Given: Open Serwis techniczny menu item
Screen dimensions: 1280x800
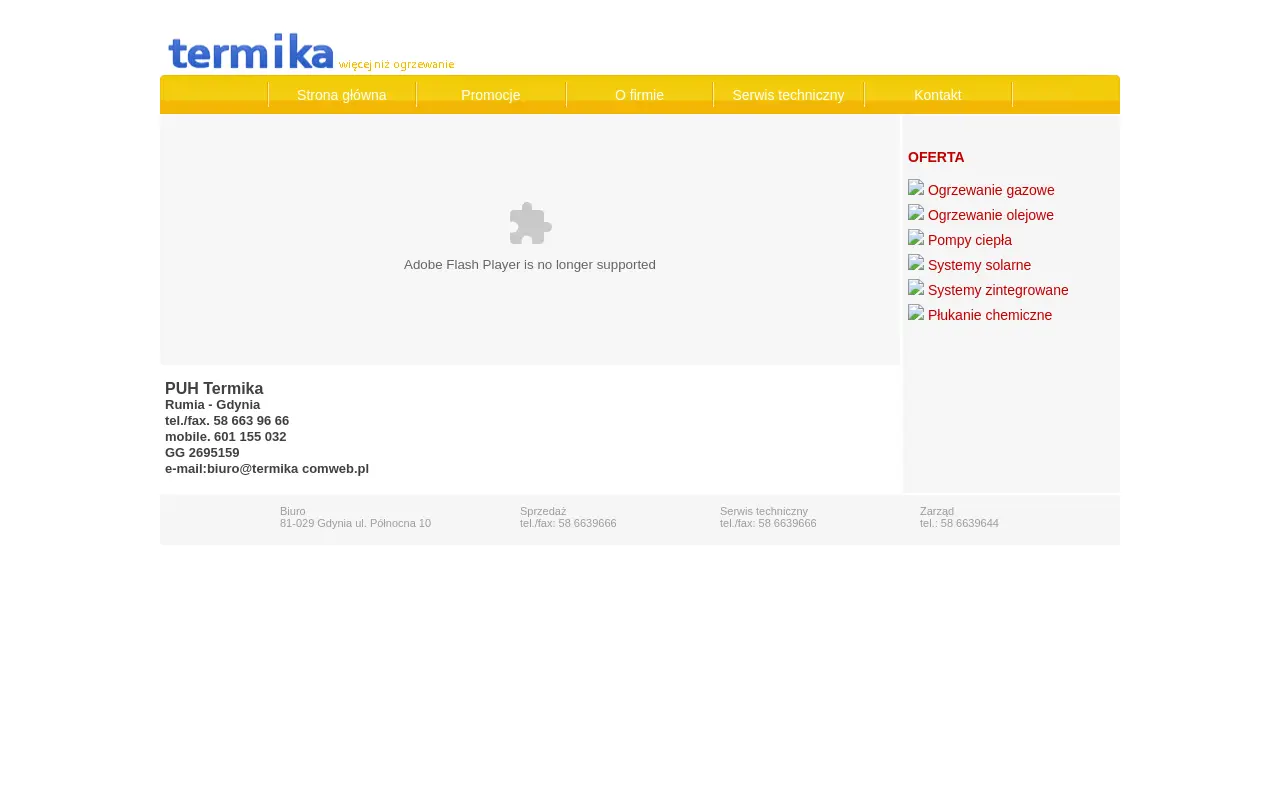Looking at the screenshot, I should (x=788, y=95).
